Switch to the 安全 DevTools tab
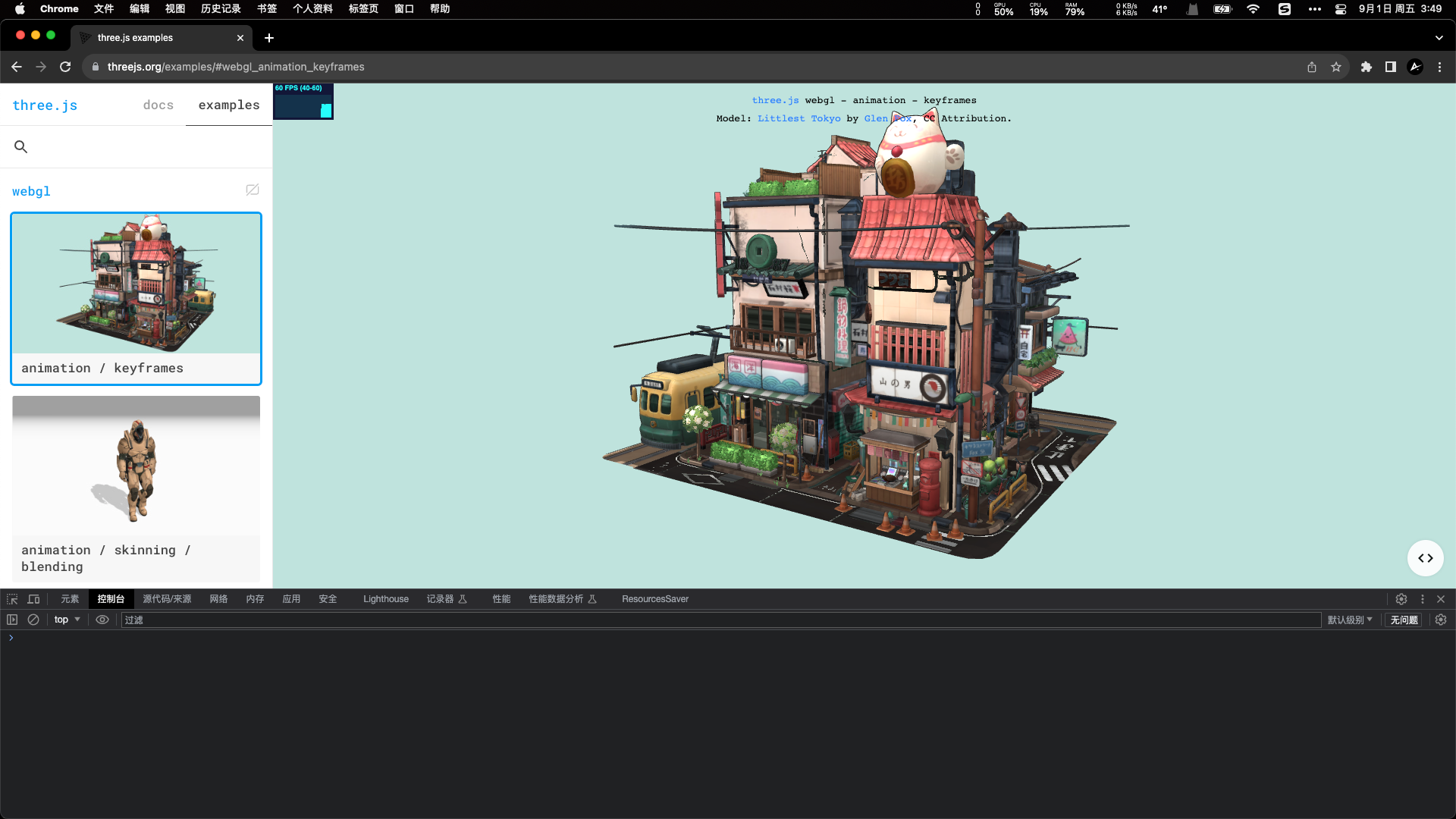The image size is (1456, 819). (328, 599)
